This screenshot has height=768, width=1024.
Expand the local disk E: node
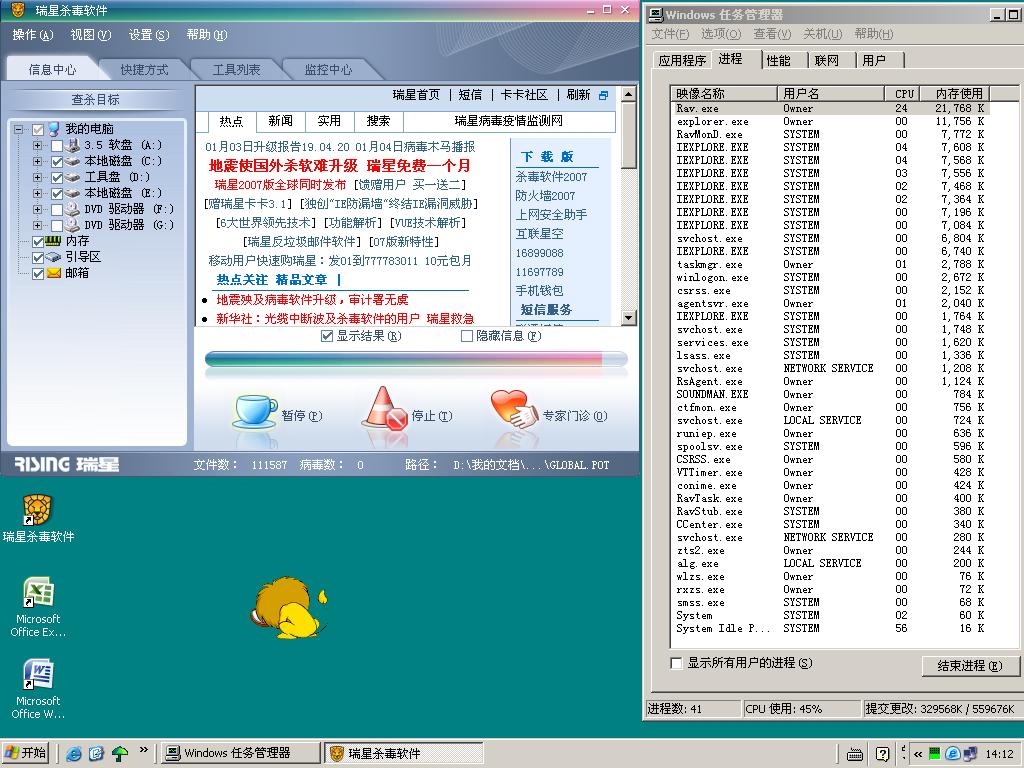pos(37,193)
